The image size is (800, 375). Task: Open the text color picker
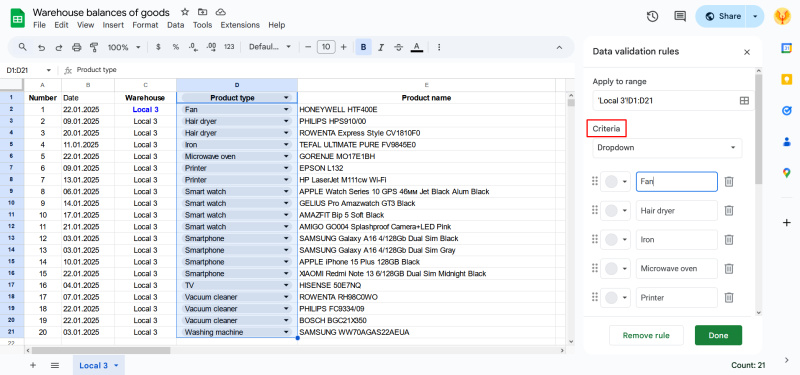tap(417, 47)
